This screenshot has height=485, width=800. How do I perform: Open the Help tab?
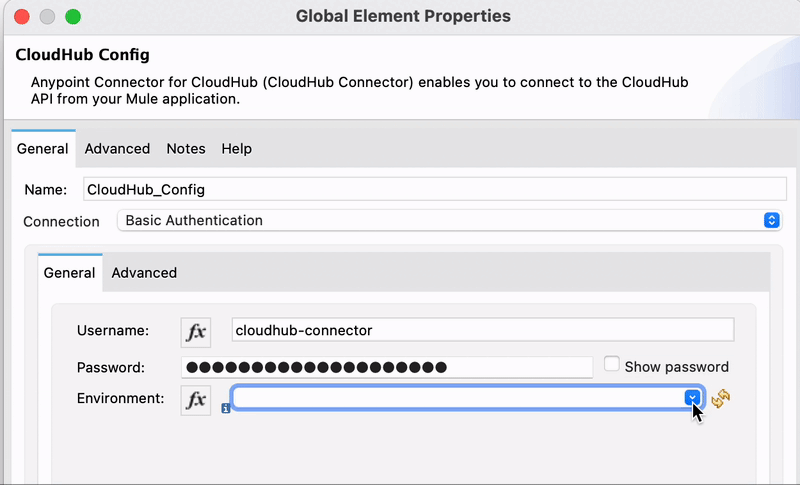[x=237, y=148]
